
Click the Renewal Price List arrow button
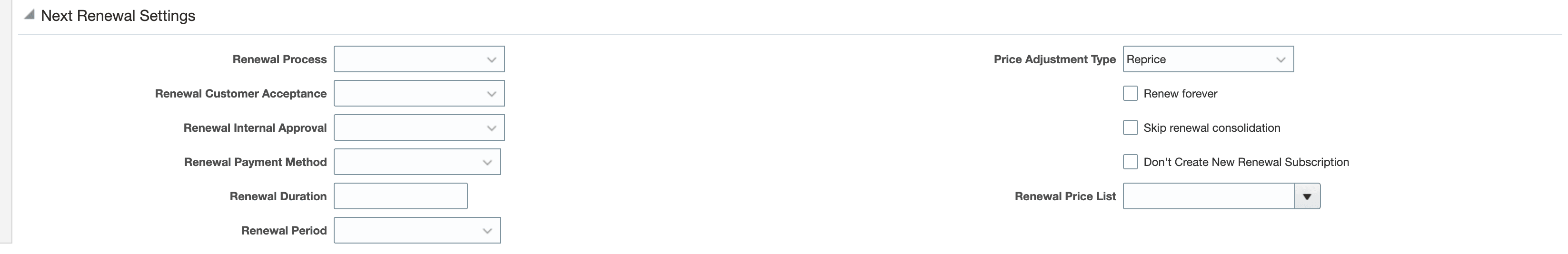pyautogui.click(x=1307, y=196)
